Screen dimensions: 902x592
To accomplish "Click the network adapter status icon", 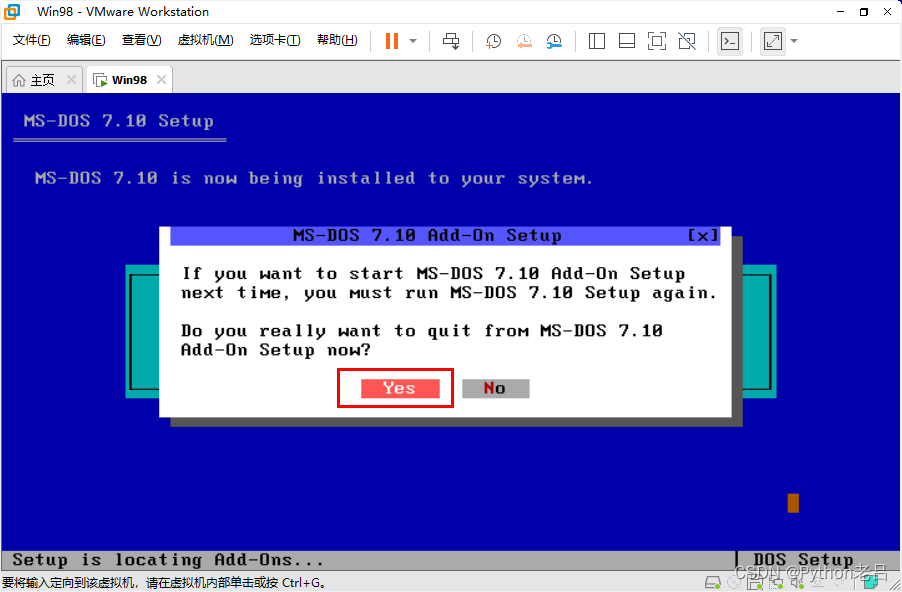I will coord(776,582).
